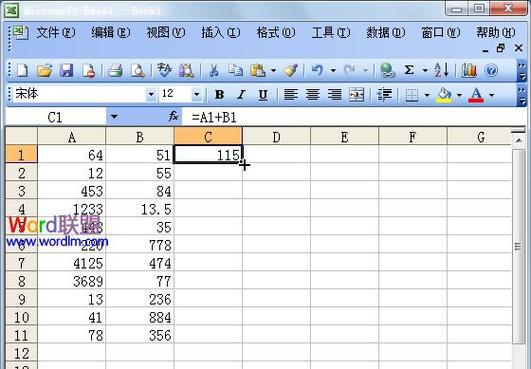Run the spelling check icon
The height and width of the screenshot is (369, 531).
(x=164, y=70)
